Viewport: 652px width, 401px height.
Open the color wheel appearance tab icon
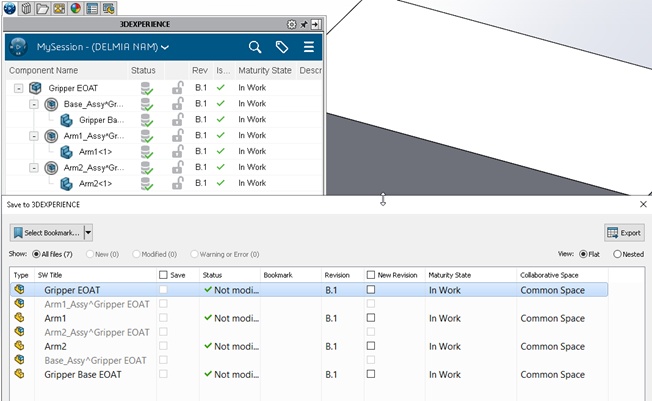pos(76,8)
